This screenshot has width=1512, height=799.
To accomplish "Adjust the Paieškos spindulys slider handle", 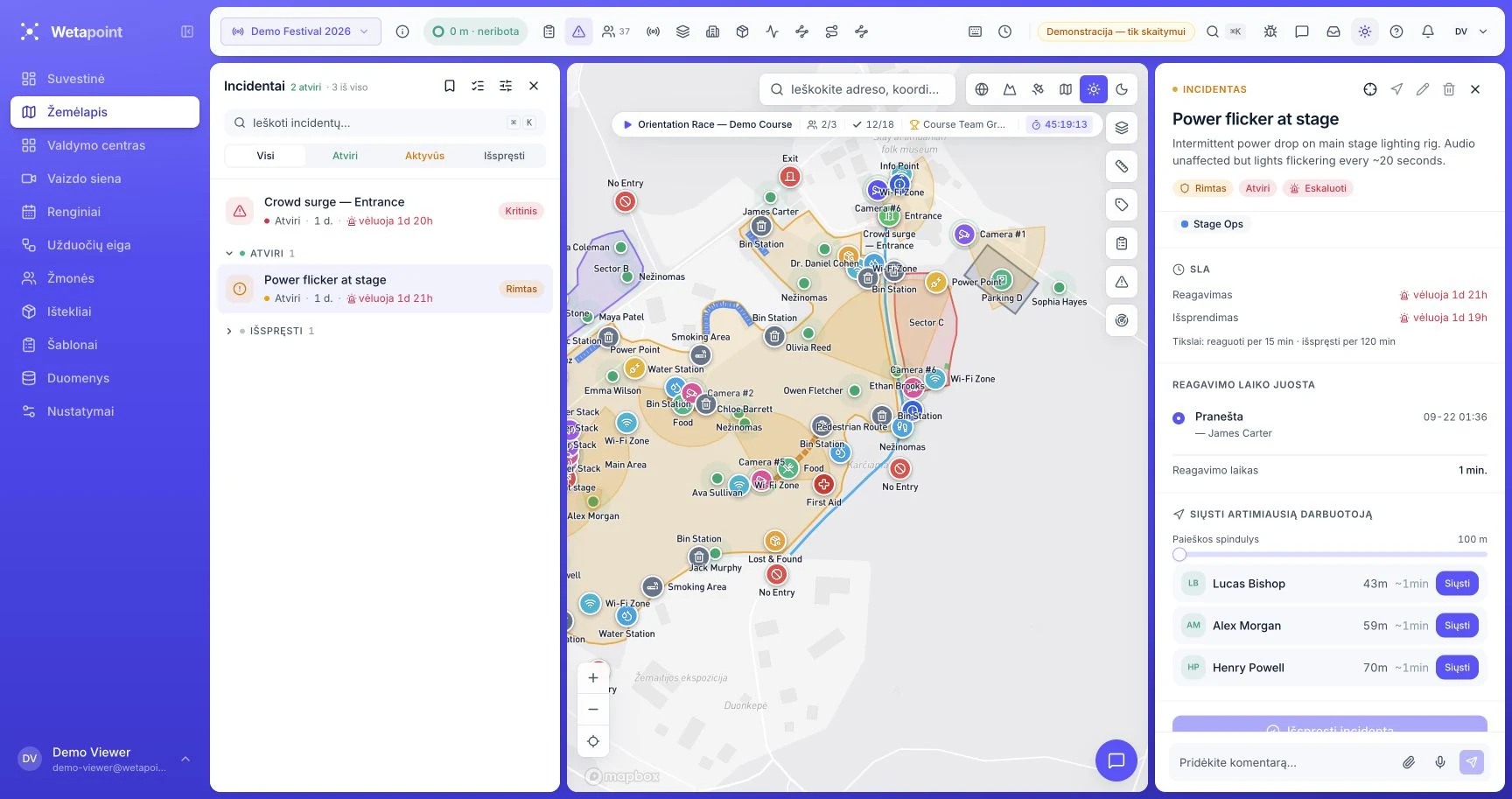I will [x=1179, y=554].
